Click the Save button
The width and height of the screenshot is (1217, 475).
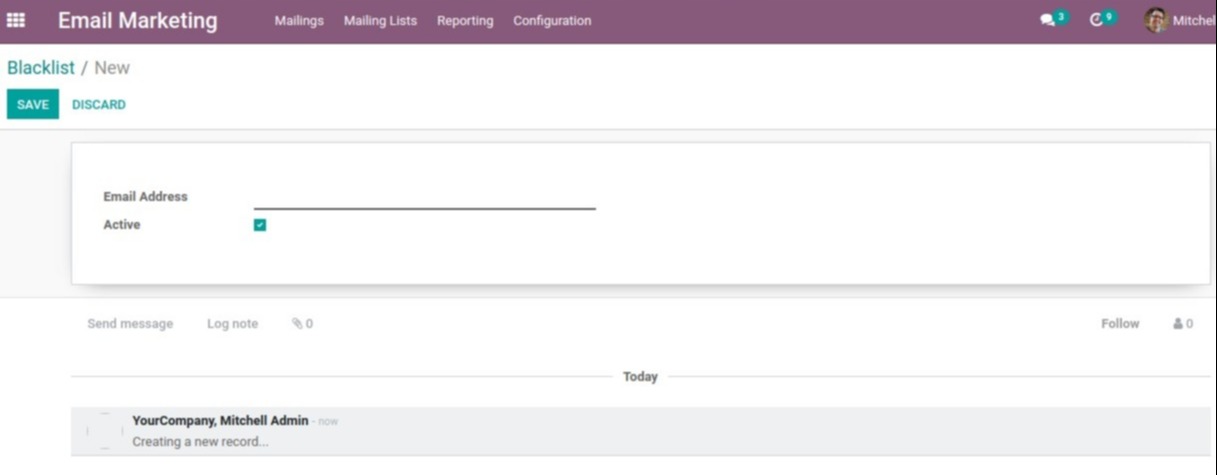(33, 104)
